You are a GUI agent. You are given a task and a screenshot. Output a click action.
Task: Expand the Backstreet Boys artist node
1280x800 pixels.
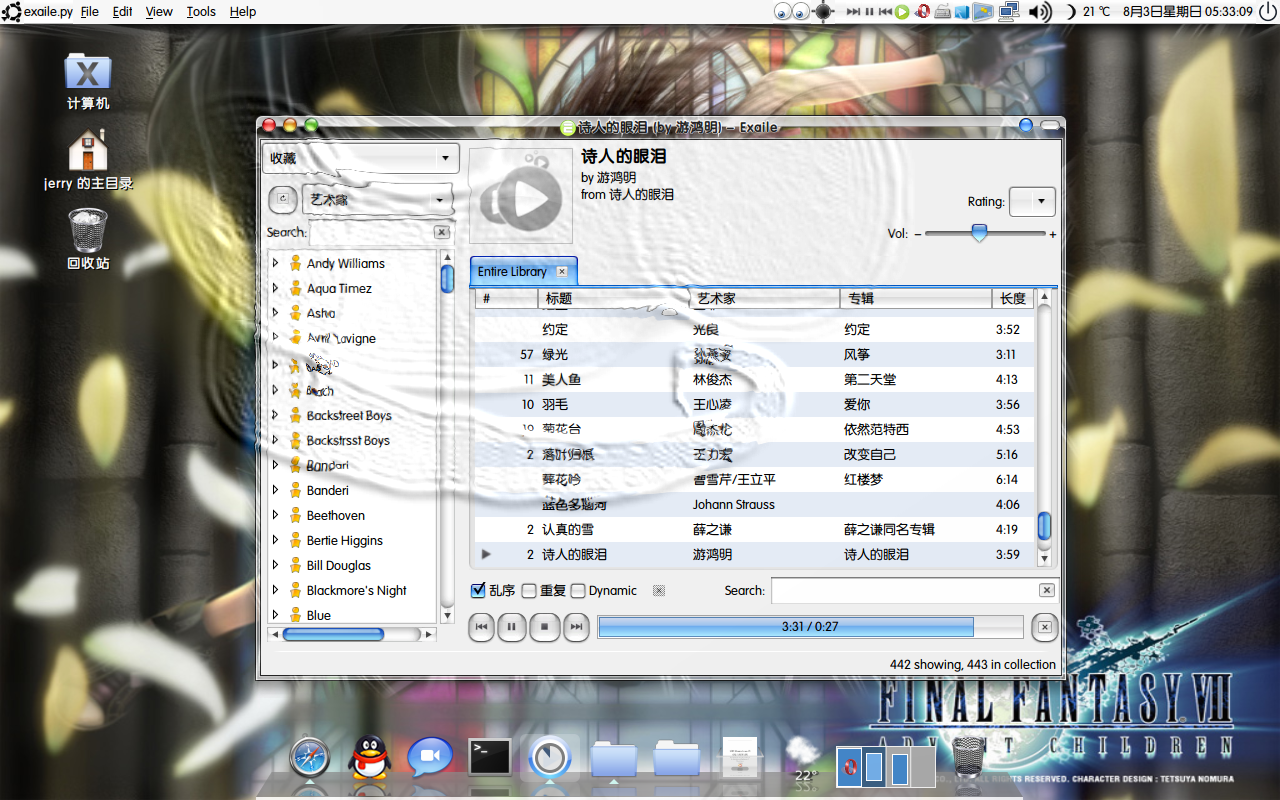click(275, 415)
